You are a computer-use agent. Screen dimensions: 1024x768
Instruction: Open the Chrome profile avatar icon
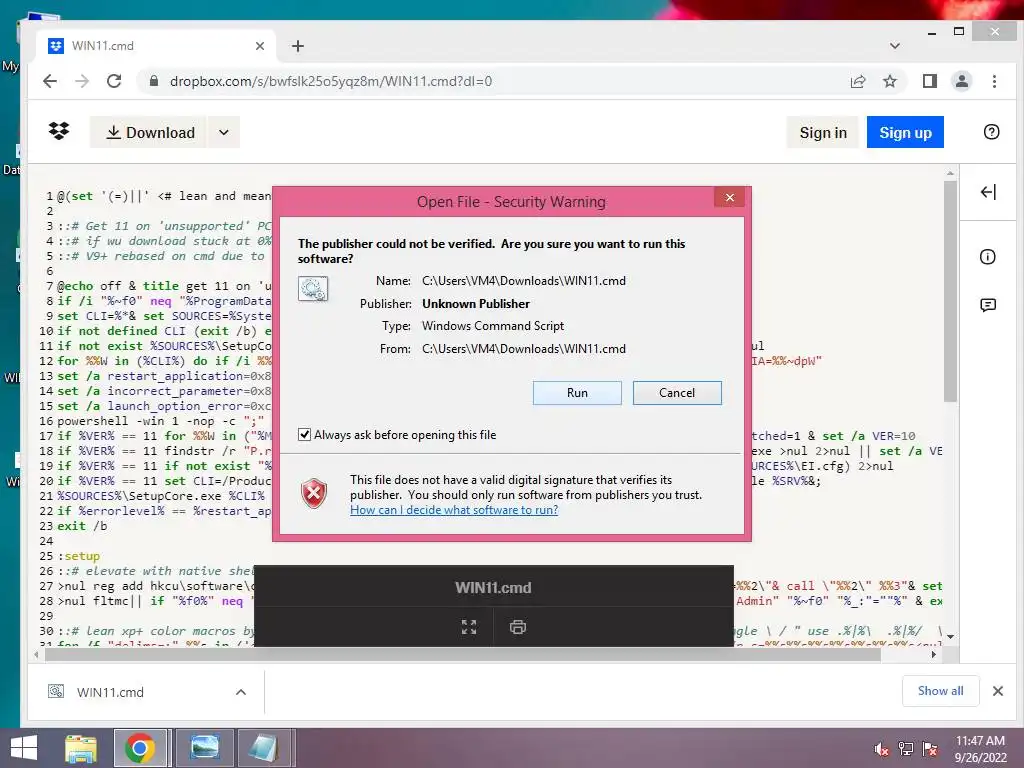point(961,81)
